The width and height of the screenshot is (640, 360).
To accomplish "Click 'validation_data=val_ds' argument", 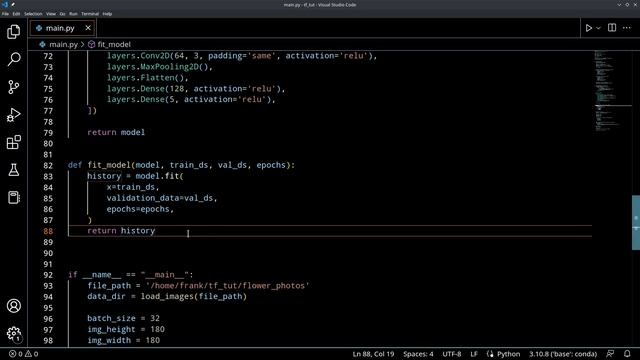I will pyautogui.click(x=162, y=198).
